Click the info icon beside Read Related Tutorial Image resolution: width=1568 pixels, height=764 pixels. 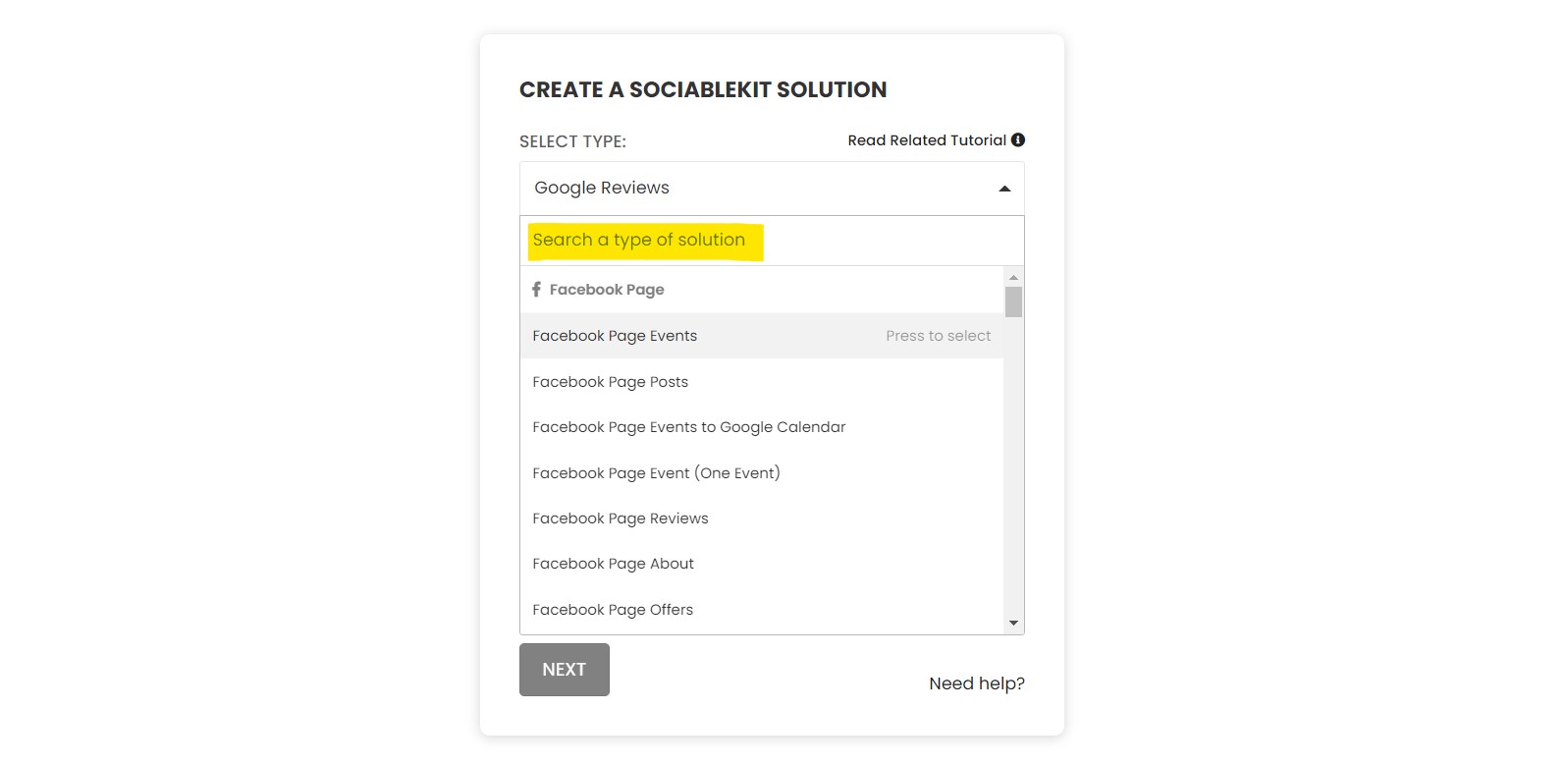tap(1018, 139)
